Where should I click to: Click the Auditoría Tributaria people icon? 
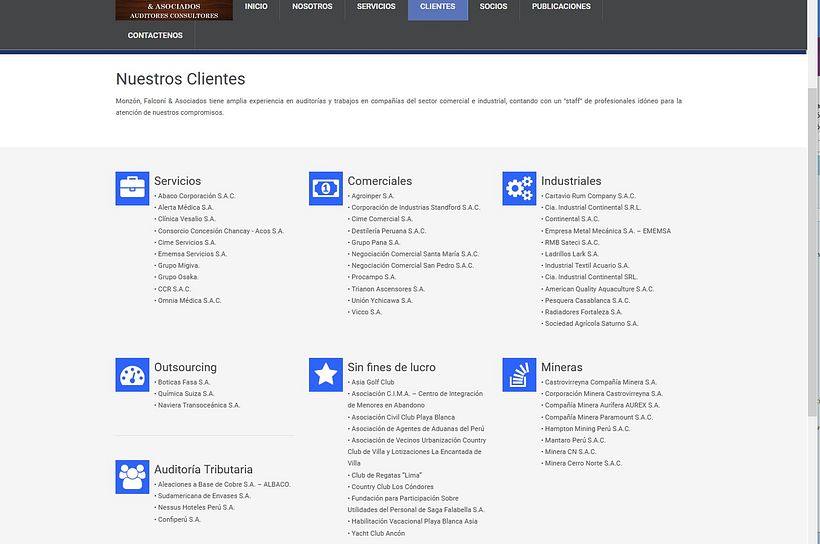tap(132, 477)
